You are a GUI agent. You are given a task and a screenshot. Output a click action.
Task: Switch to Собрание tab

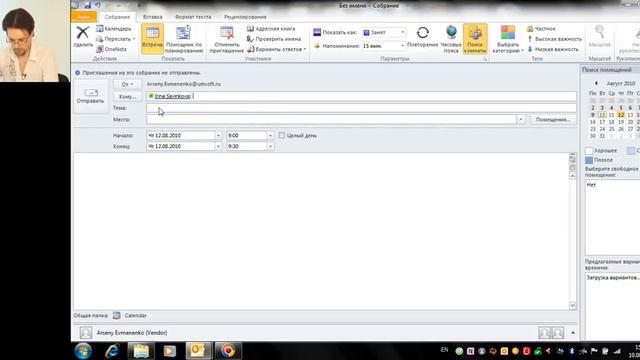pyautogui.click(x=117, y=17)
